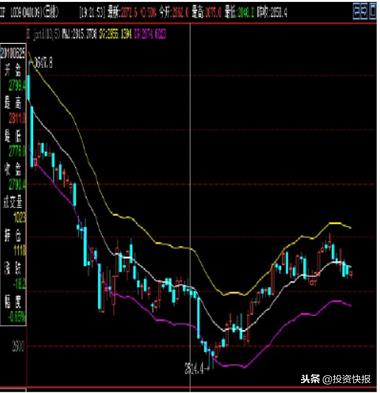Click the tall cyan candlestick below 2647.8
Viewport: 380px width, 393px height.
(32, 136)
